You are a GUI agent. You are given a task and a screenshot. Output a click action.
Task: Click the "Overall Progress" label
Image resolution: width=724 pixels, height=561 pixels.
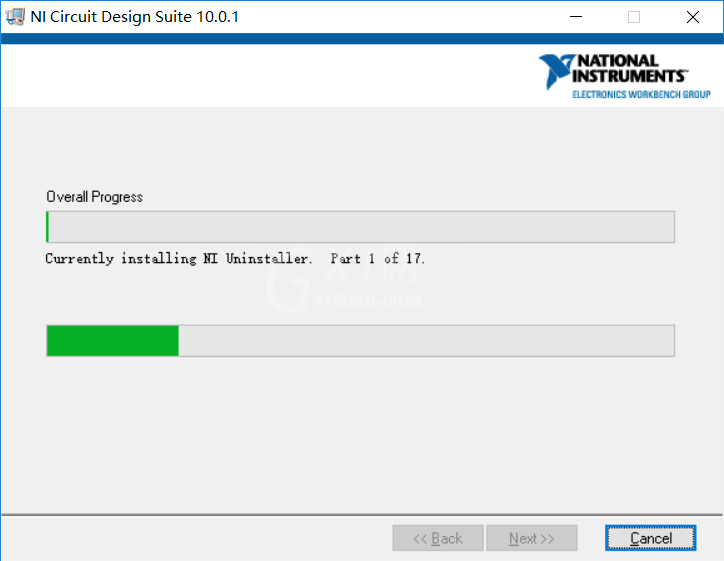click(94, 197)
